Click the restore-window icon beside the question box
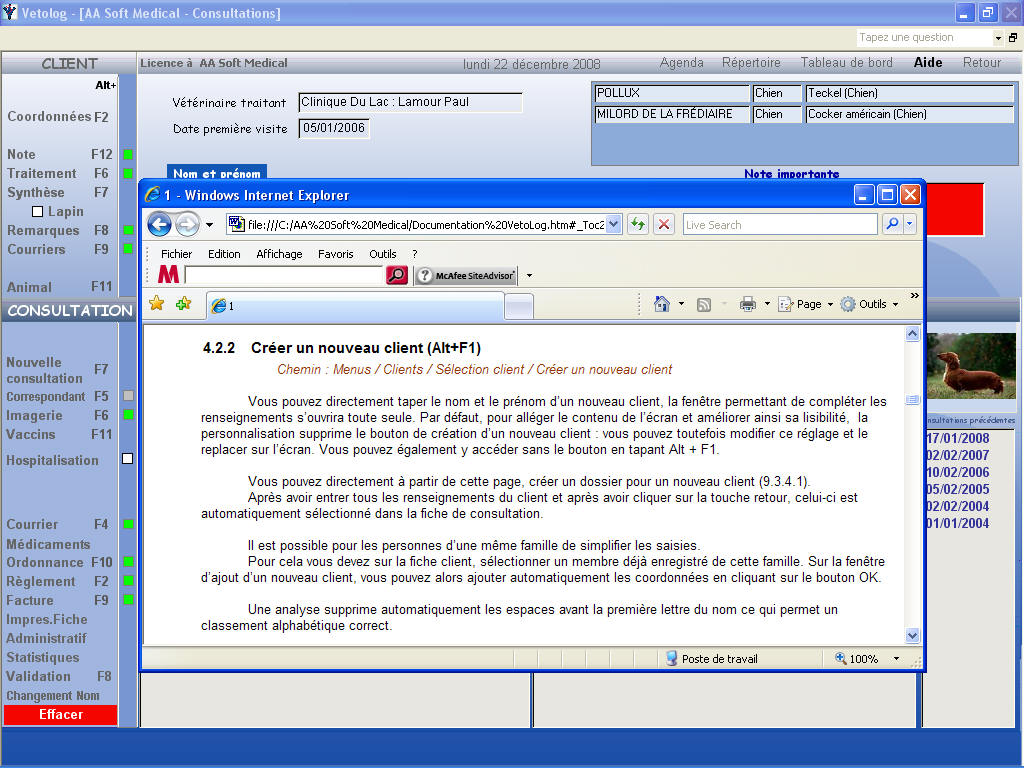This screenshot has width=1024, height=768. [x=1013, y=38]
